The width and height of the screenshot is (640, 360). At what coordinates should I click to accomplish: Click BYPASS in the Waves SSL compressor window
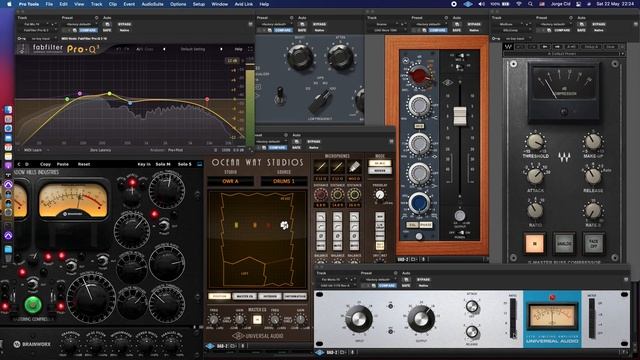coord(598,24)
